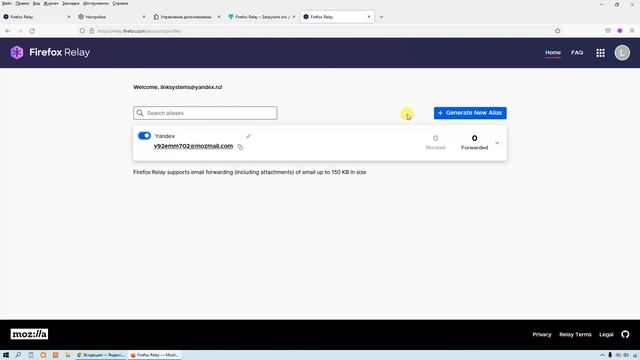Click the Firefox Relay logo
This screenshot has height=360, width=640.
tap(50, 53)
